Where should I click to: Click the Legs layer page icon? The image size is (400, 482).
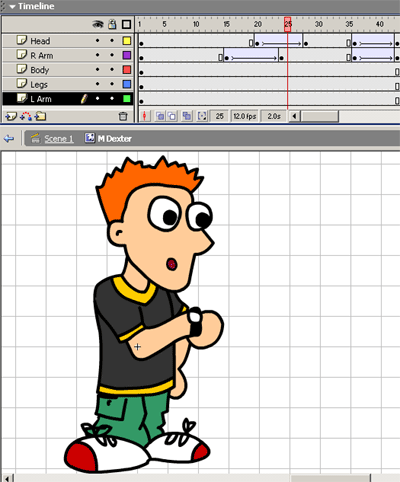click(x=21, y=83)
